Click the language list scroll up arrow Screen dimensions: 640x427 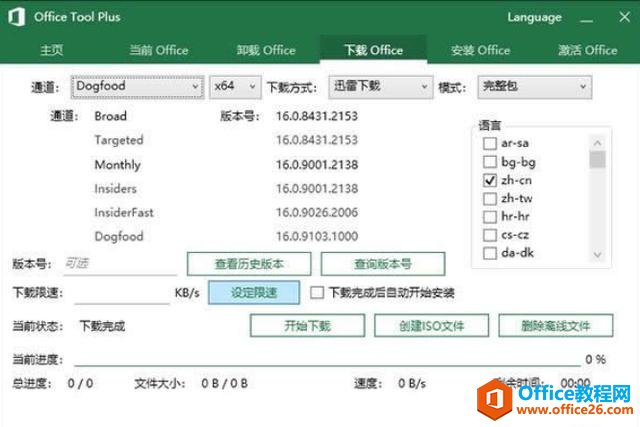pos(598,143)
